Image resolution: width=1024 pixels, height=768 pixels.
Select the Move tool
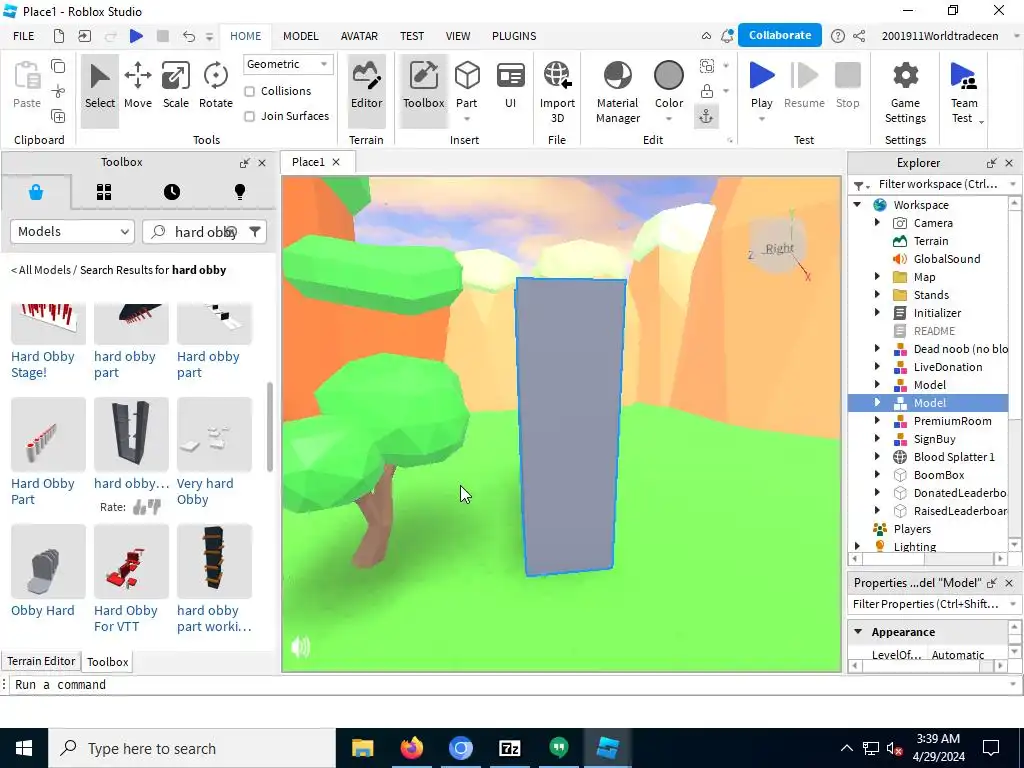(x=138, y=86)
